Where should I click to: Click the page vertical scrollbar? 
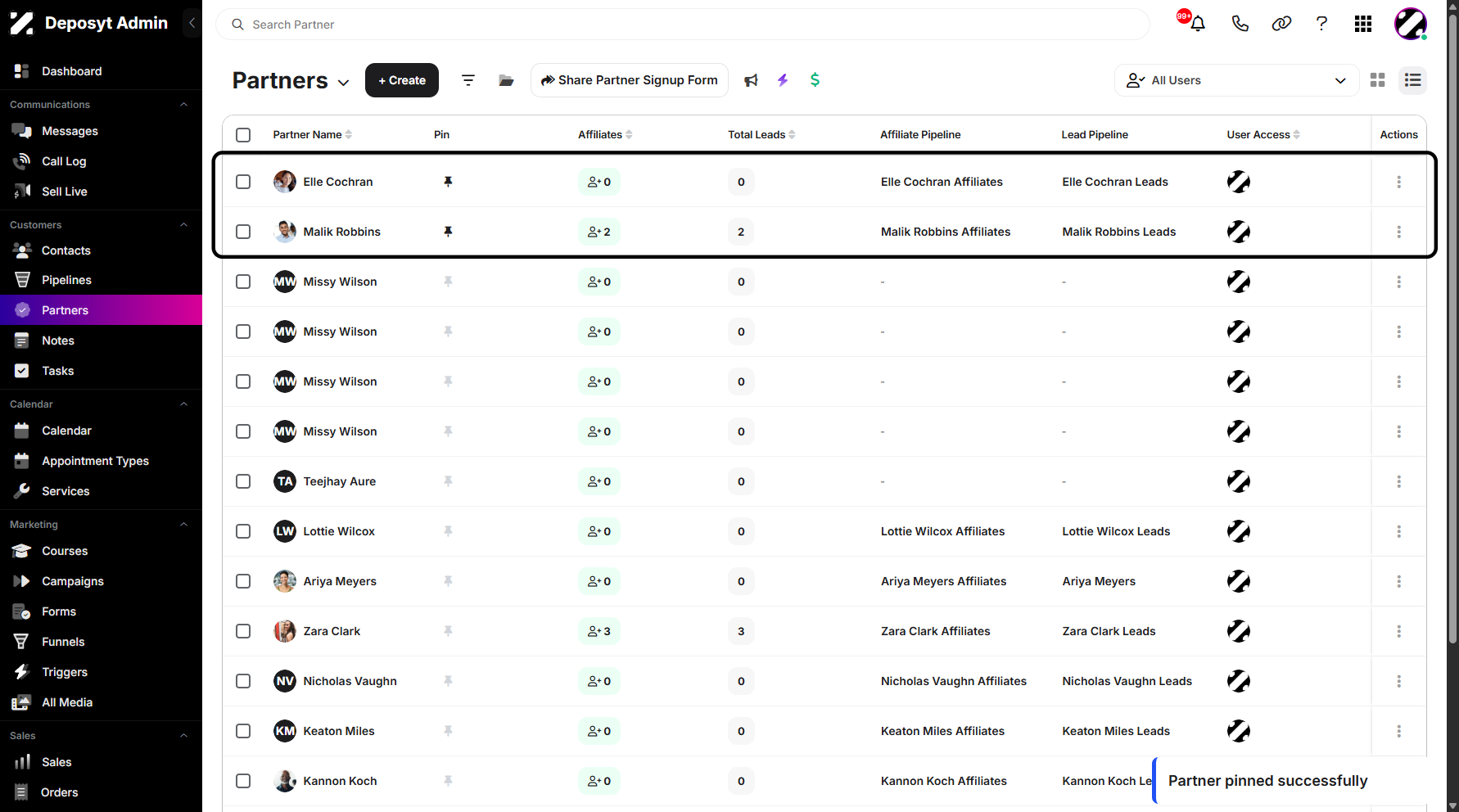coord(1452,327)
